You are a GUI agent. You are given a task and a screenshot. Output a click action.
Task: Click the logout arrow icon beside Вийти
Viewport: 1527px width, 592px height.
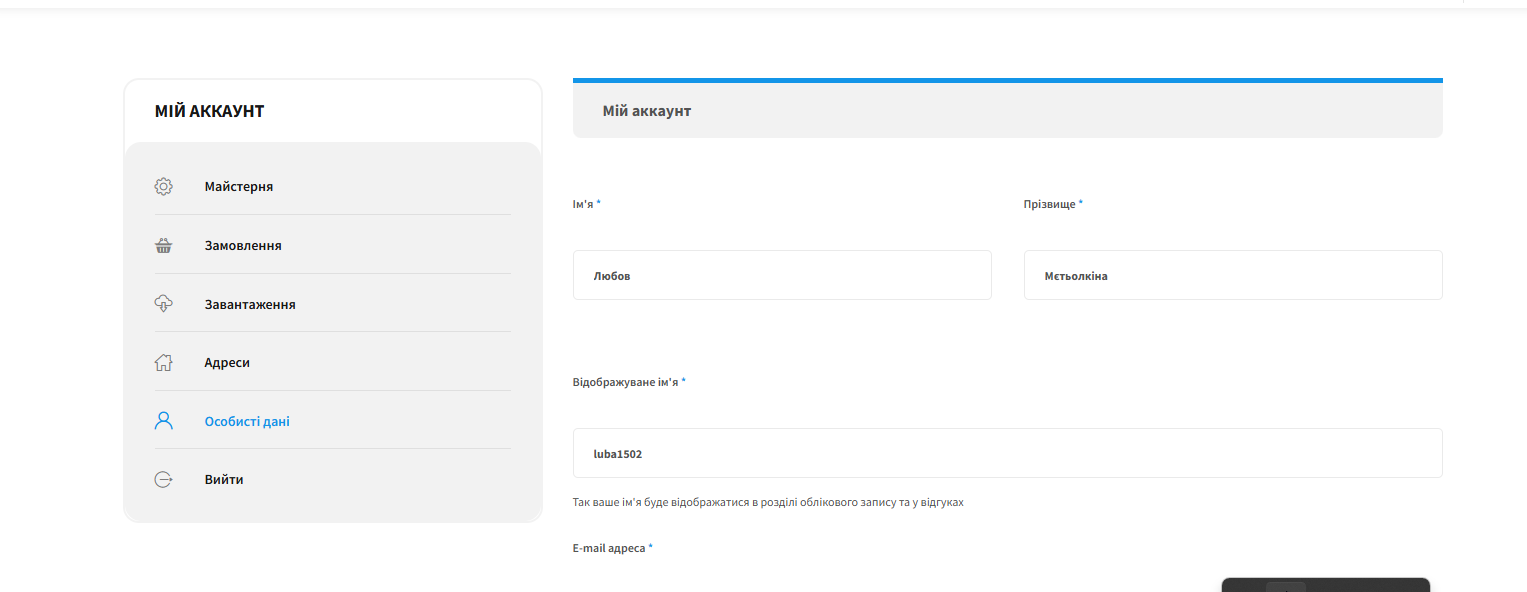[x=164, y=479]
